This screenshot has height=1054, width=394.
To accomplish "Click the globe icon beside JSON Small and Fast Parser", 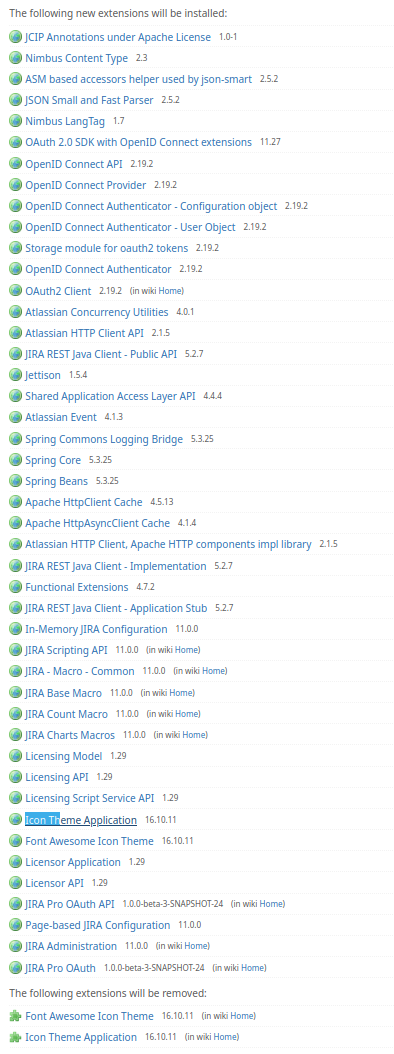I will [15, 101].
